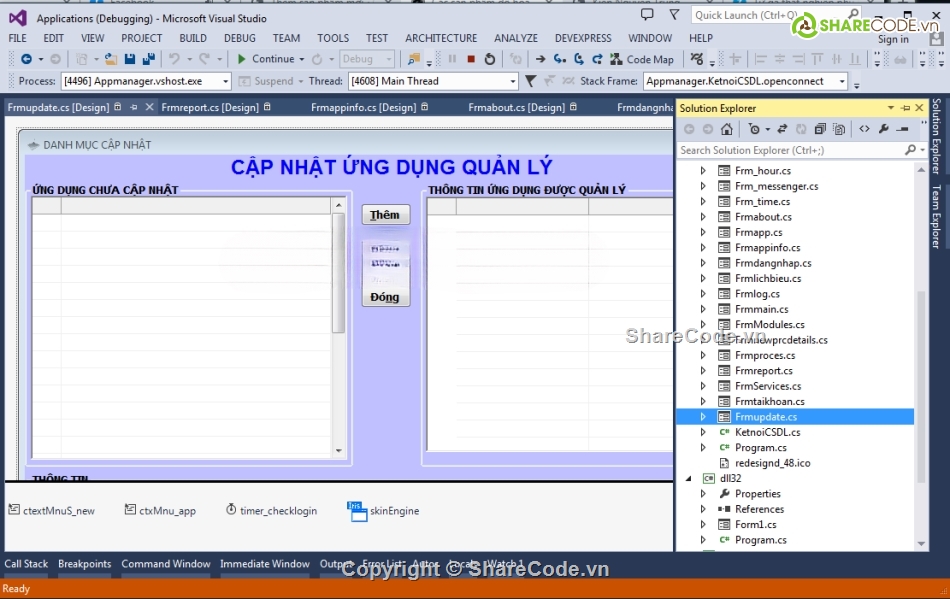The height and width of the screenshot is (599, 950).
Task: Click Sync with Active Document icon
Action: [782, 129]
